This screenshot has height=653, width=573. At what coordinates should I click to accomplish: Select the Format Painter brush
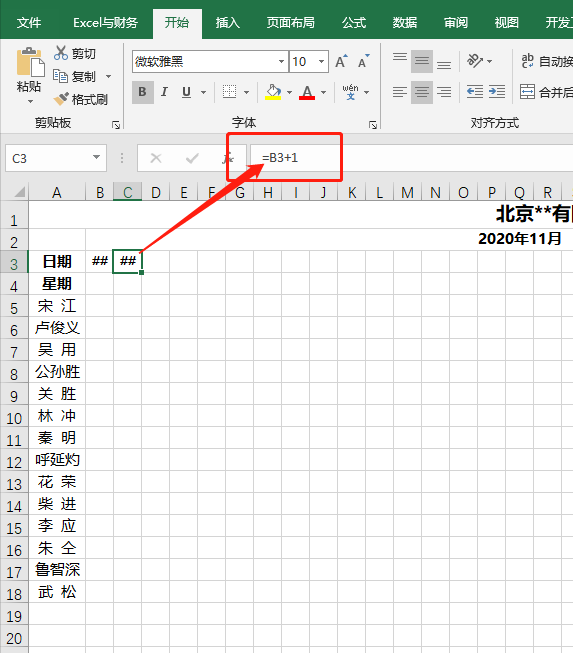(81, 99)
